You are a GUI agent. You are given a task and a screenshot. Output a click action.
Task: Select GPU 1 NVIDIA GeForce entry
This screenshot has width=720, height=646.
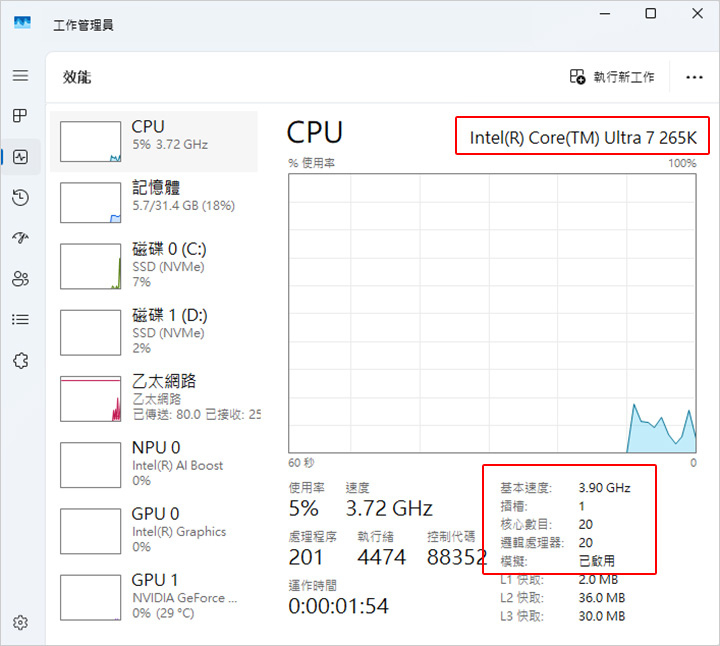pyautogui.click(x=154, y=597)
